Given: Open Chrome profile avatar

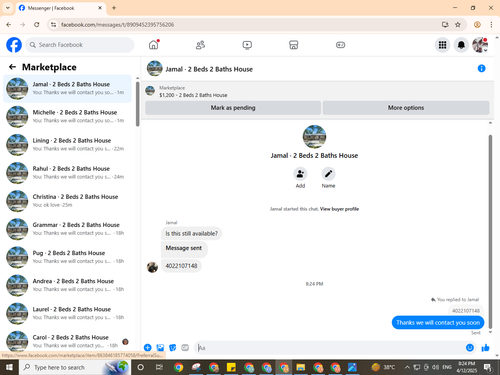Looking at the screenshot, I should point(477,25).
